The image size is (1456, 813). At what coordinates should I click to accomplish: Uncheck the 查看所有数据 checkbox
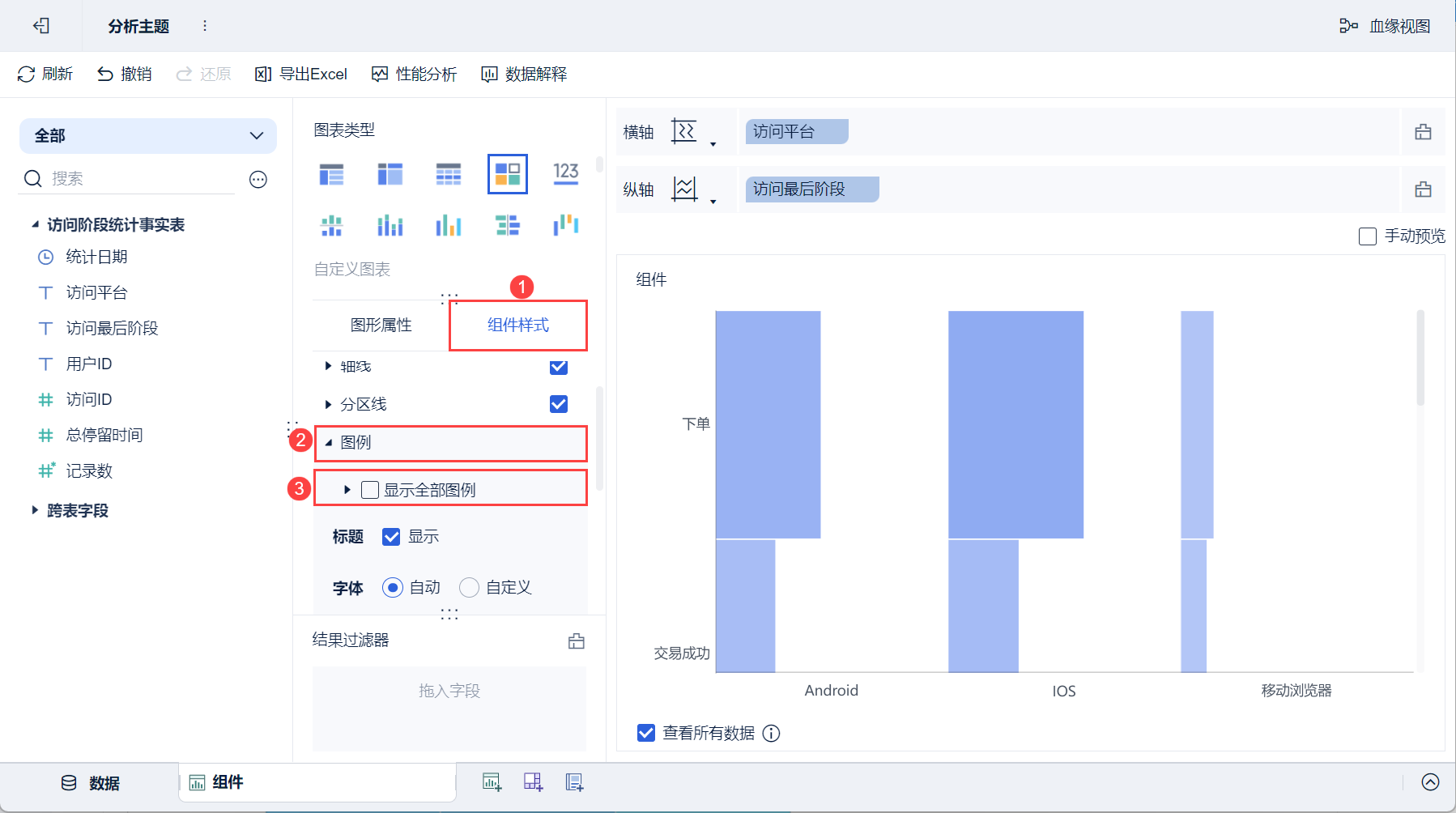click(x=646, y=733)
